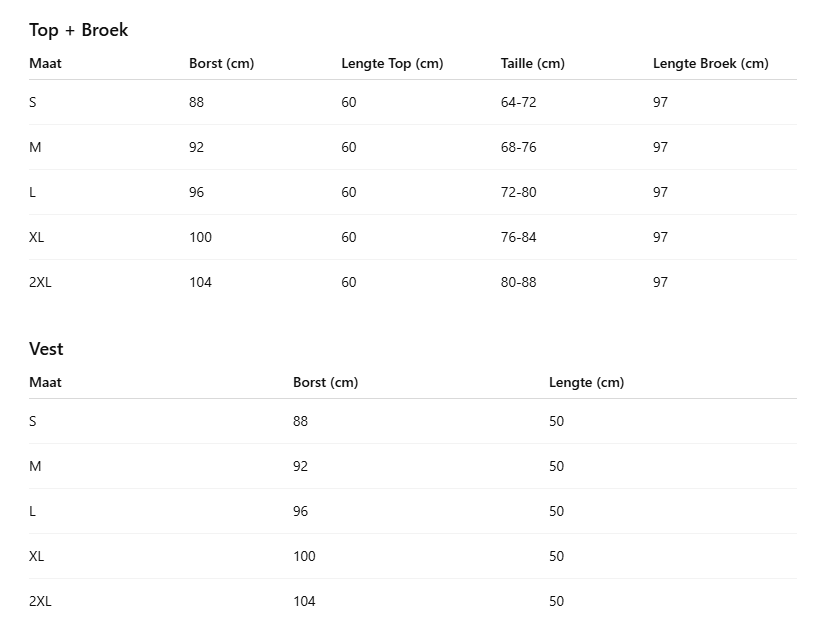
Task: Select 'Borst (cm)' header in Vest table
Action: (325, 382)
